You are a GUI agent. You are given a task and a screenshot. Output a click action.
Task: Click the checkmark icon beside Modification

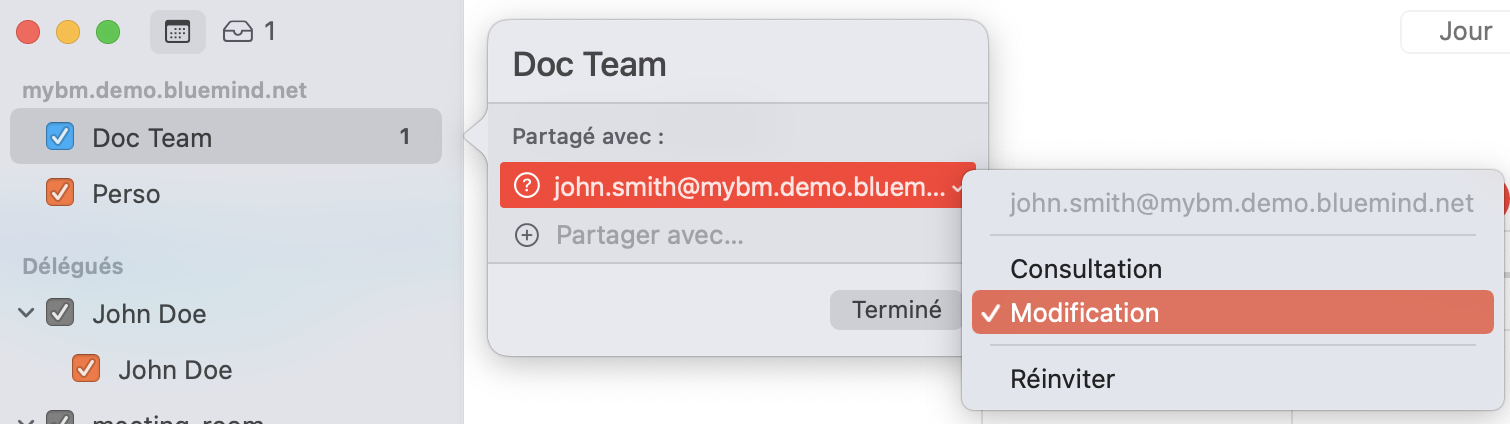click(990, 313)
